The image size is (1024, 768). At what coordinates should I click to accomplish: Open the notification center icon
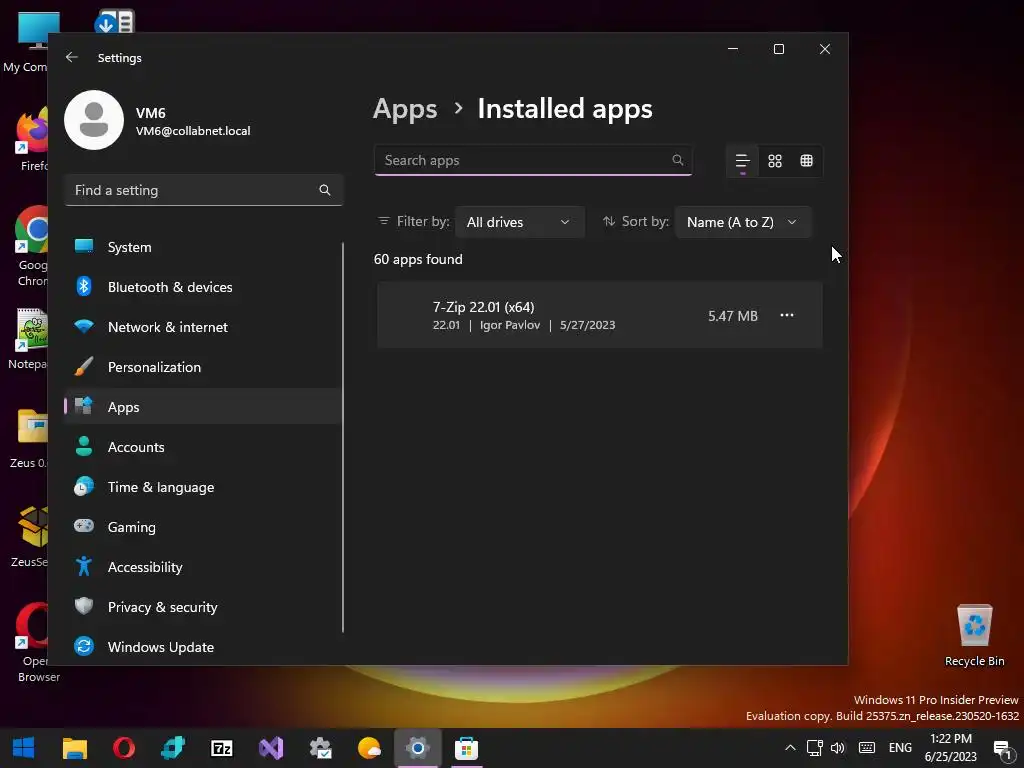[1002, 748]
